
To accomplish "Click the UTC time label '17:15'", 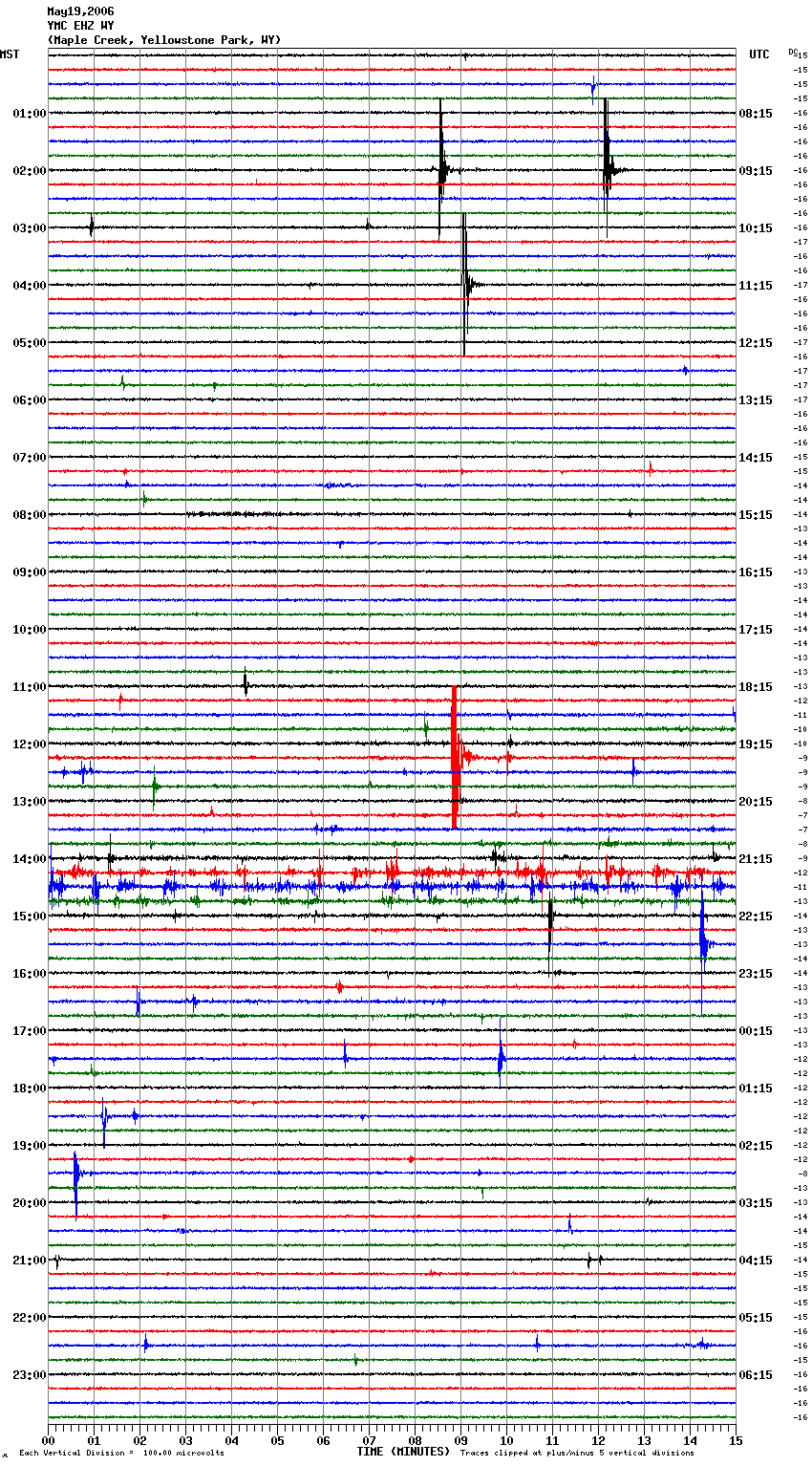I will [756, 630].
